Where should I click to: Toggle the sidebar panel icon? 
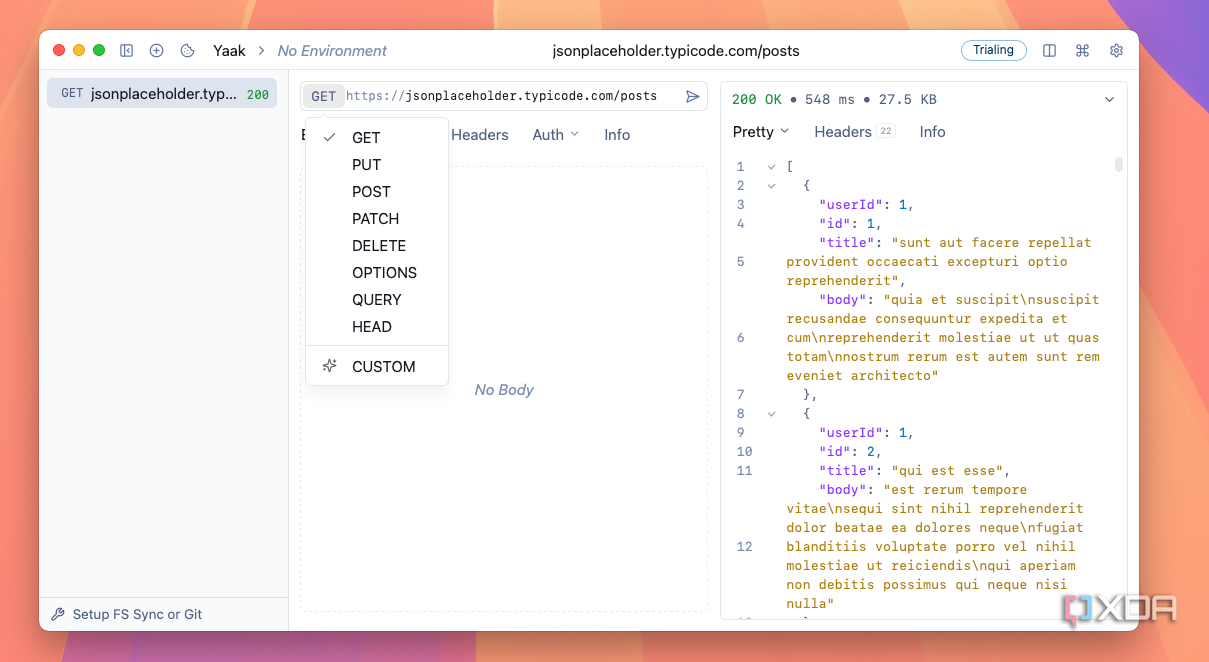pos(127,50)
